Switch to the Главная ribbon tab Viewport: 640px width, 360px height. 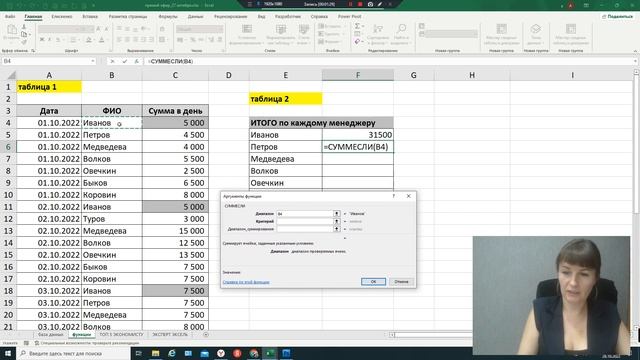33,16
